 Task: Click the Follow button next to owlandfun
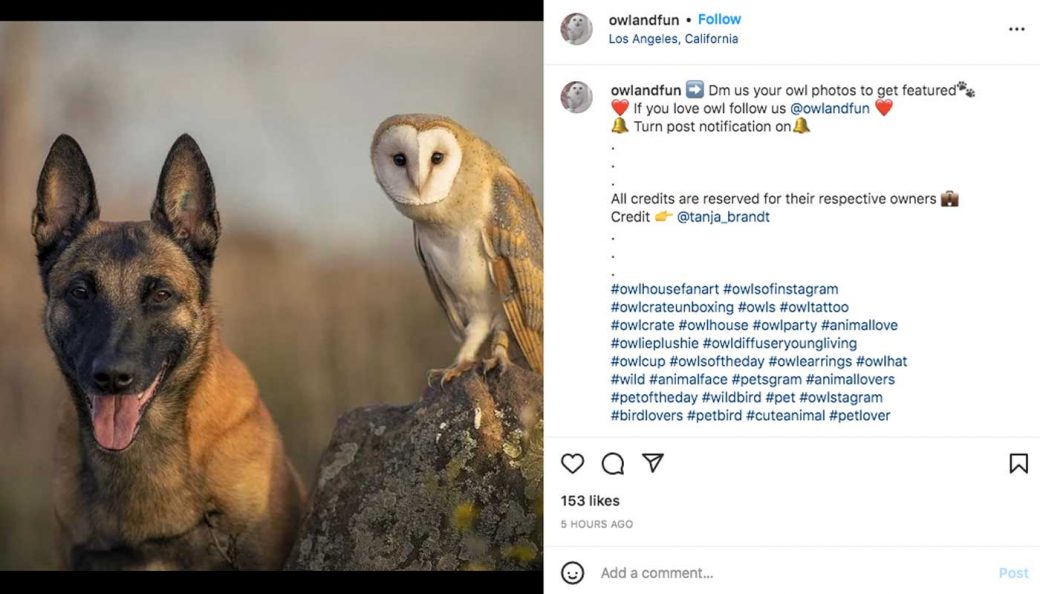point(719,18)
